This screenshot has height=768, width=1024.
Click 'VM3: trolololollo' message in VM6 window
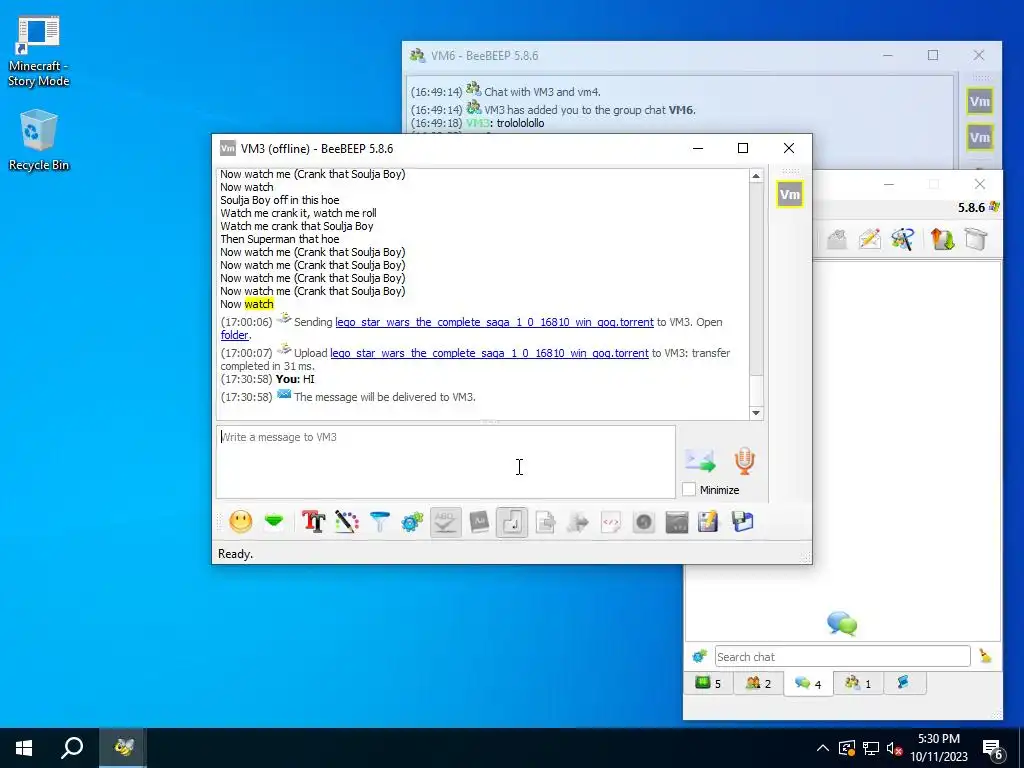coord(505,123)
